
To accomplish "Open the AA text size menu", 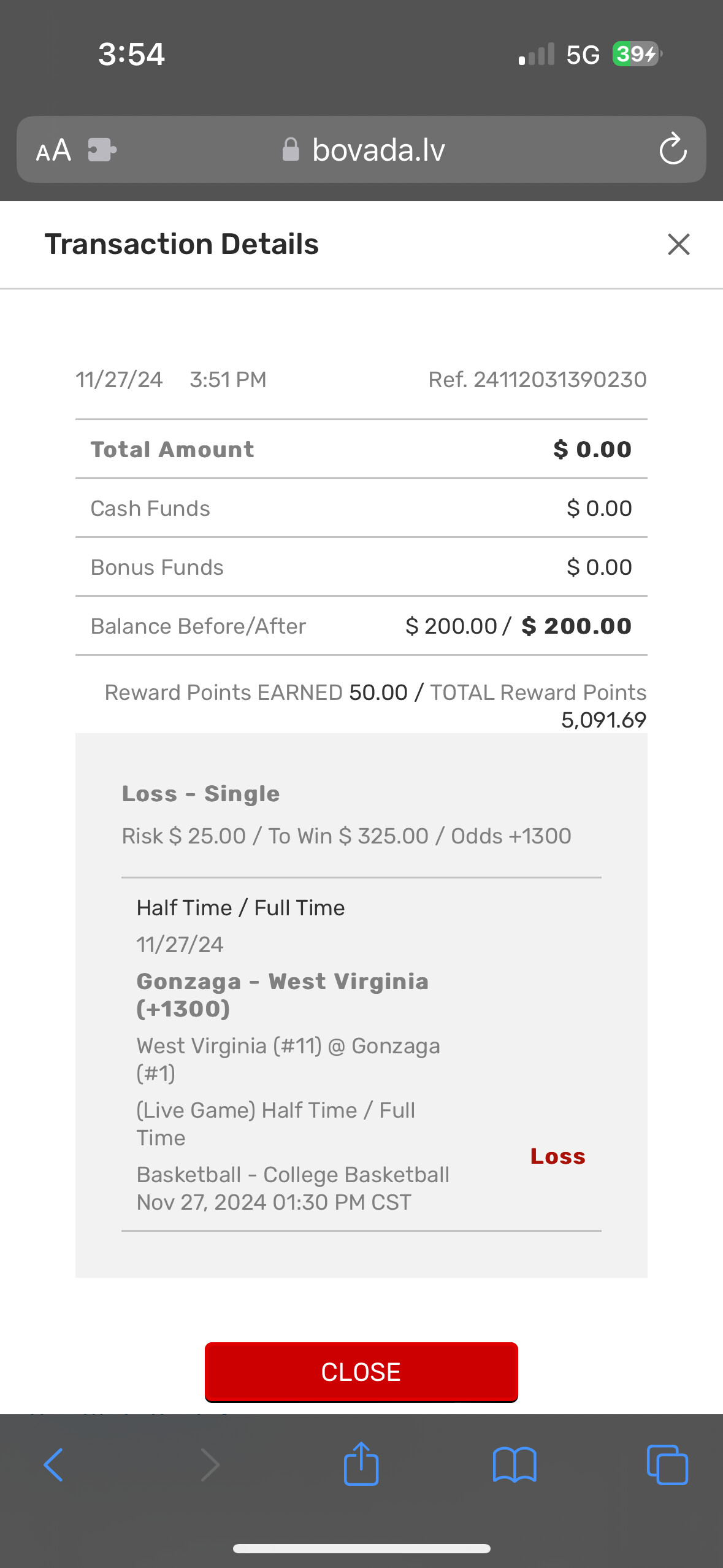I will tap(53, 150).
